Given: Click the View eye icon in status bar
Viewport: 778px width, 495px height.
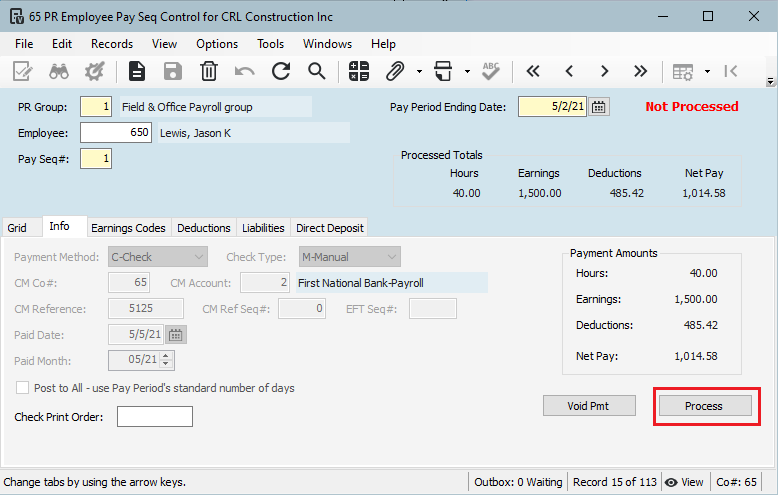Looking at the screenshot, I should [x=671, y=482].
